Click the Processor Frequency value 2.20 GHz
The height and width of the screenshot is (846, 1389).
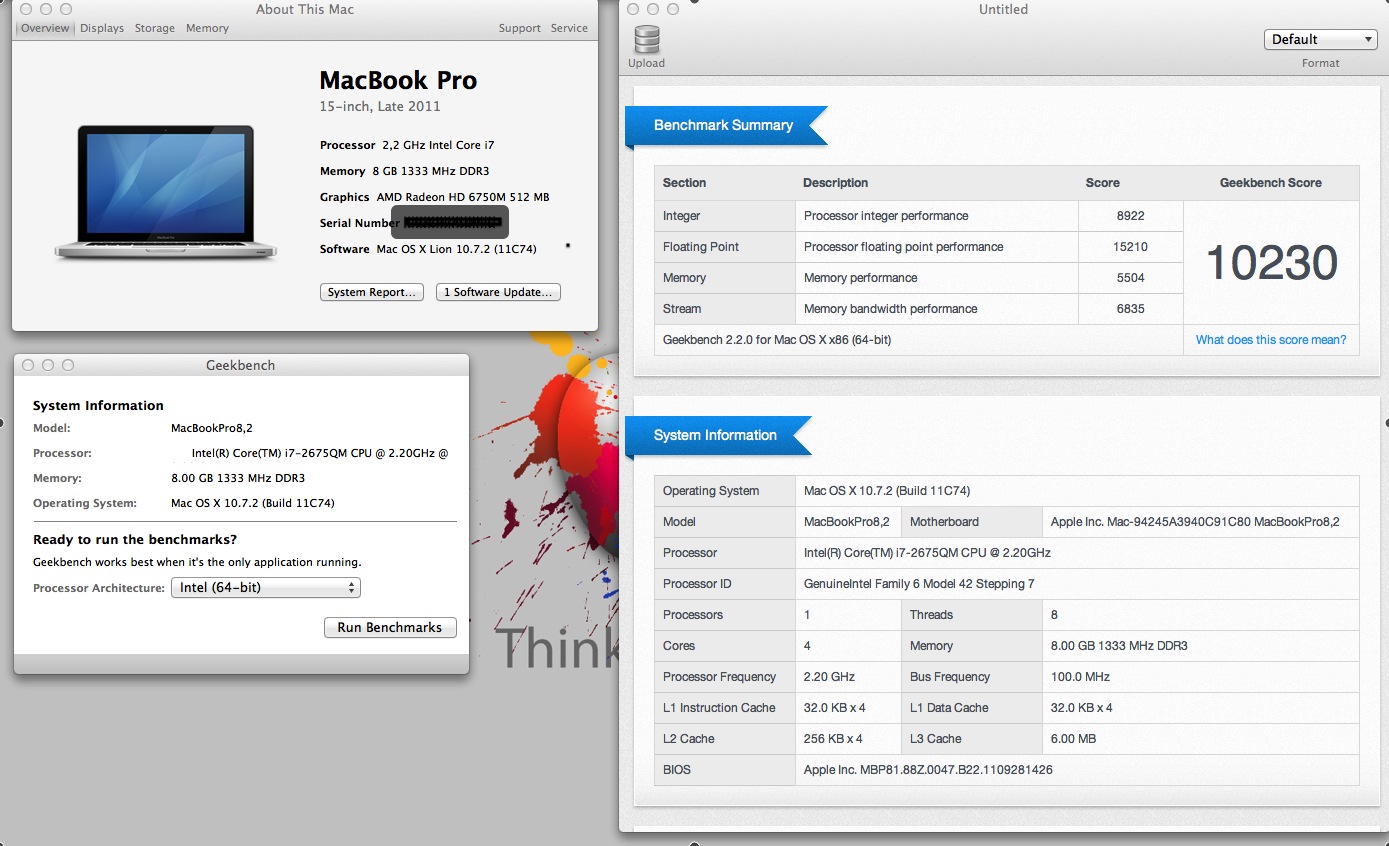tap(829, 677)
